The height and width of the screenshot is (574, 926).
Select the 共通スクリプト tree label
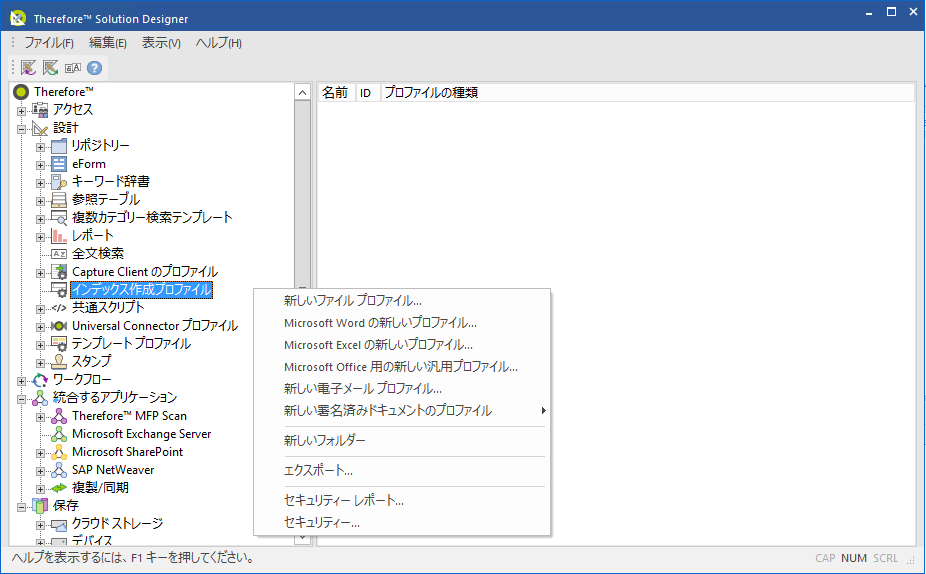point(108,308)
